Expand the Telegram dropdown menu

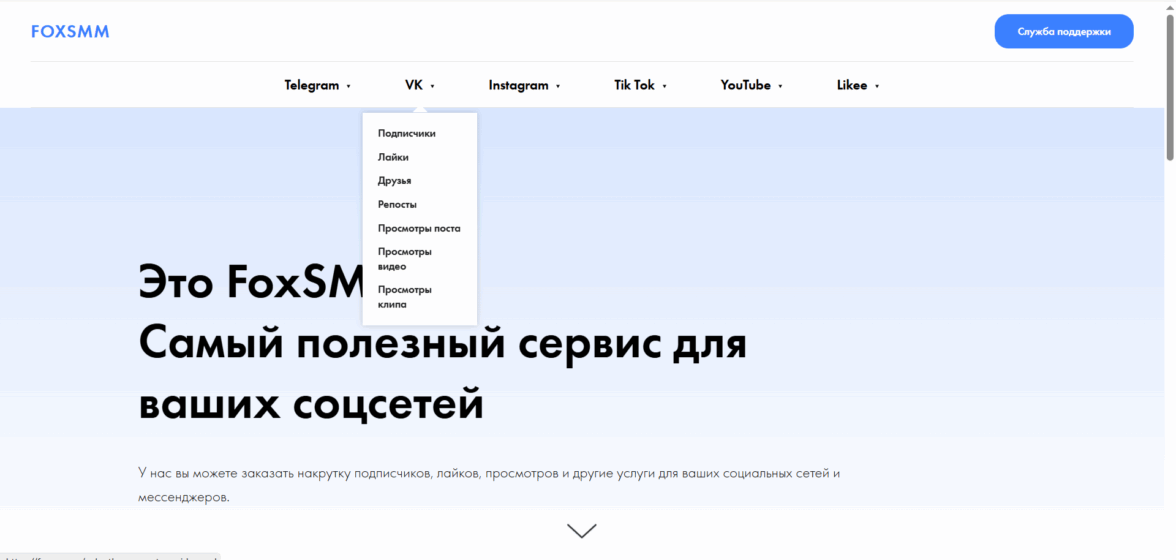click(317, 85)
